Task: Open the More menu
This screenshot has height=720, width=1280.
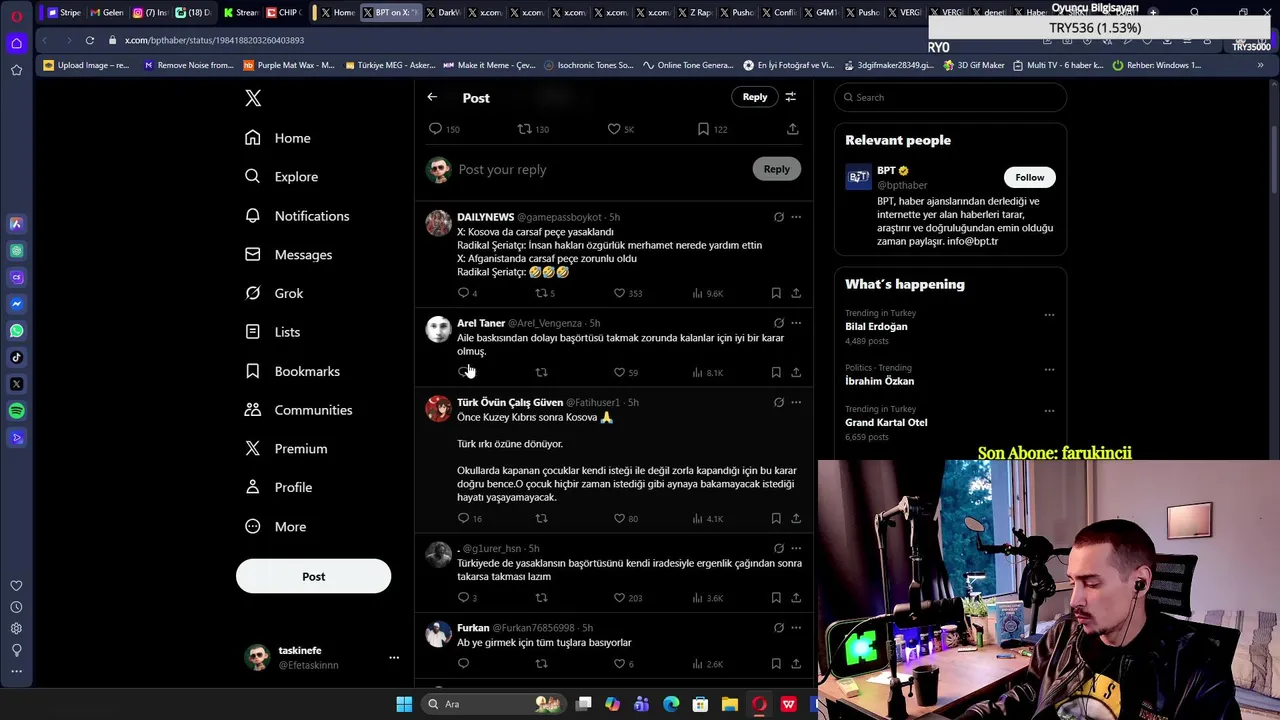Action: (x=275, y=527)
